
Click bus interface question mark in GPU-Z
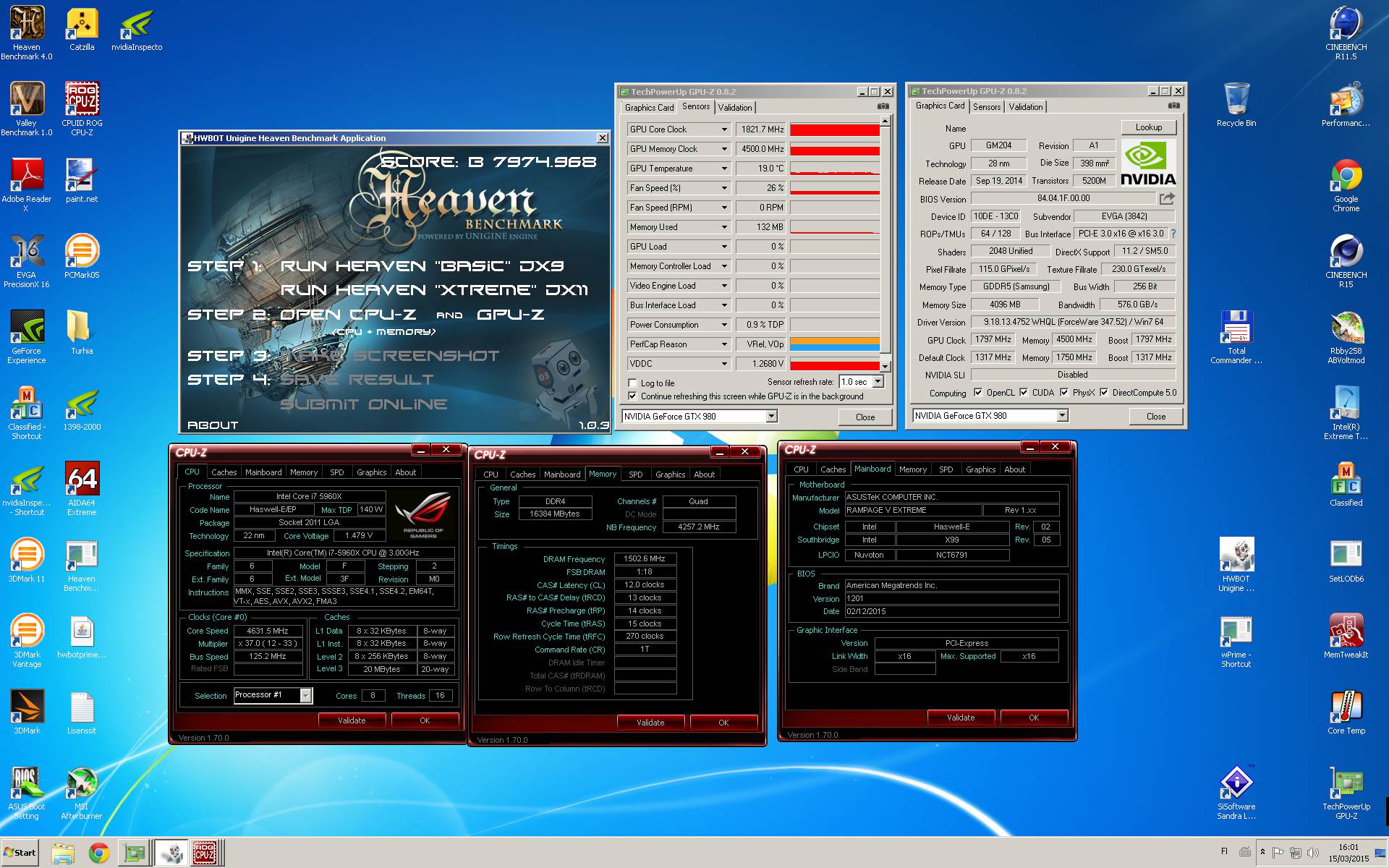(x=1173, y=234)
